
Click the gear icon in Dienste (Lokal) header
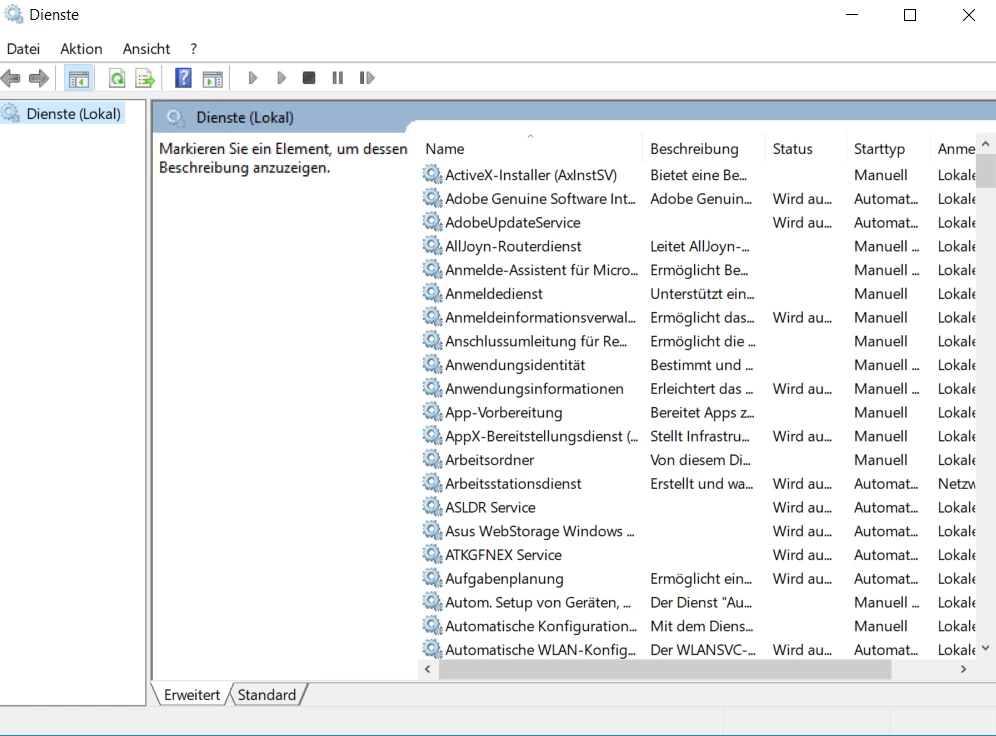pyautogui.click(x=175, y=117)
